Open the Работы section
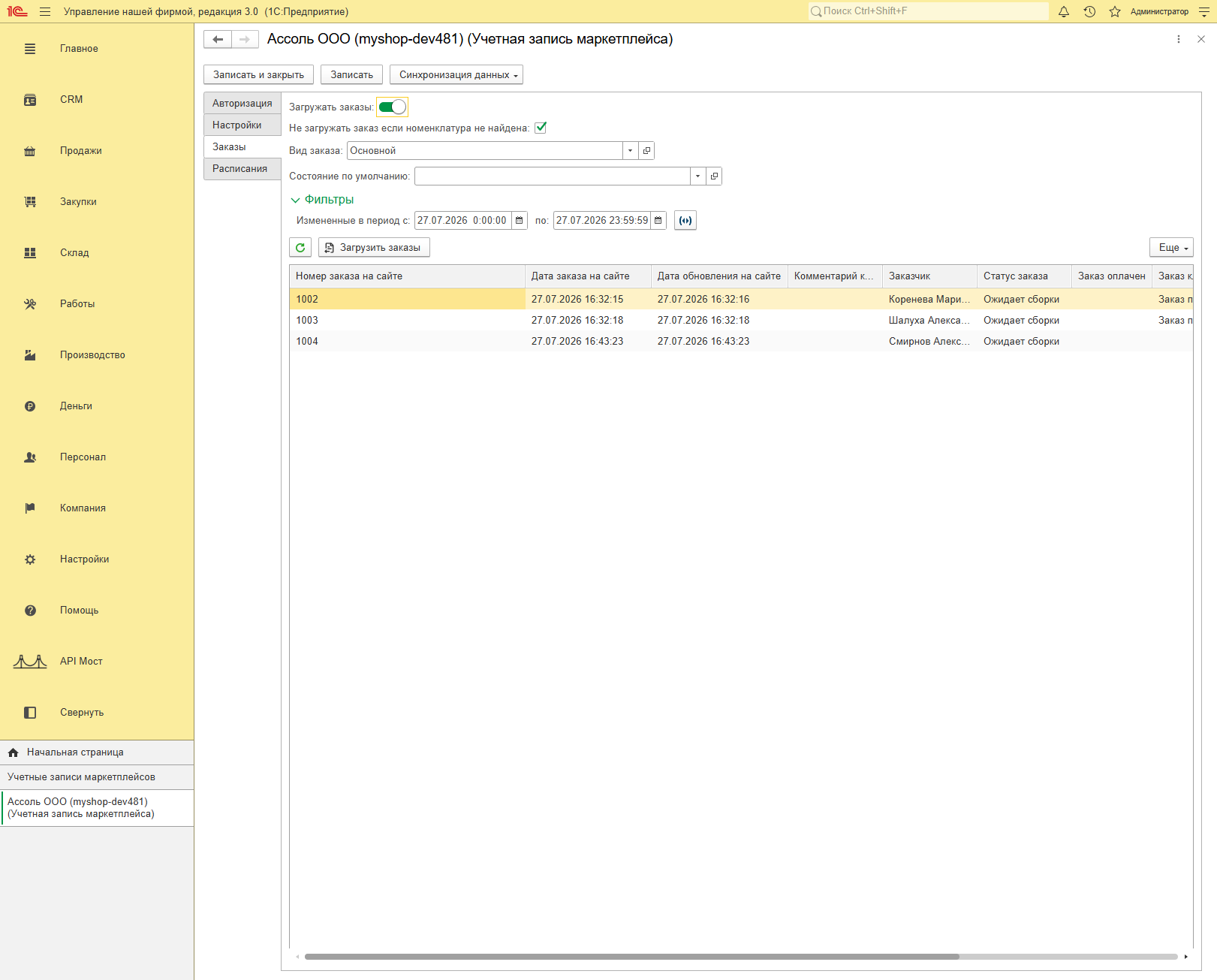Screen dimensions: 1217x980 pos(97,304)
